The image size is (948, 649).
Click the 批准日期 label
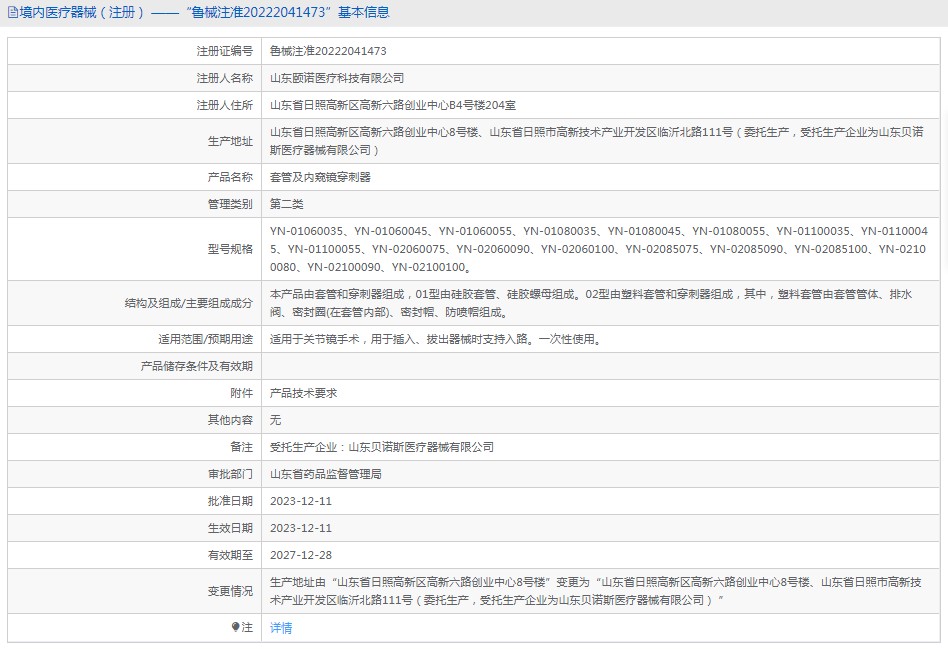[x=230, y=501]
